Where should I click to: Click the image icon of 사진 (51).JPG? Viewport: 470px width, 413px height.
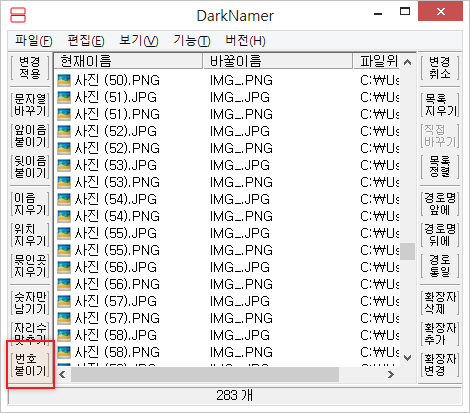pos(64,97)
